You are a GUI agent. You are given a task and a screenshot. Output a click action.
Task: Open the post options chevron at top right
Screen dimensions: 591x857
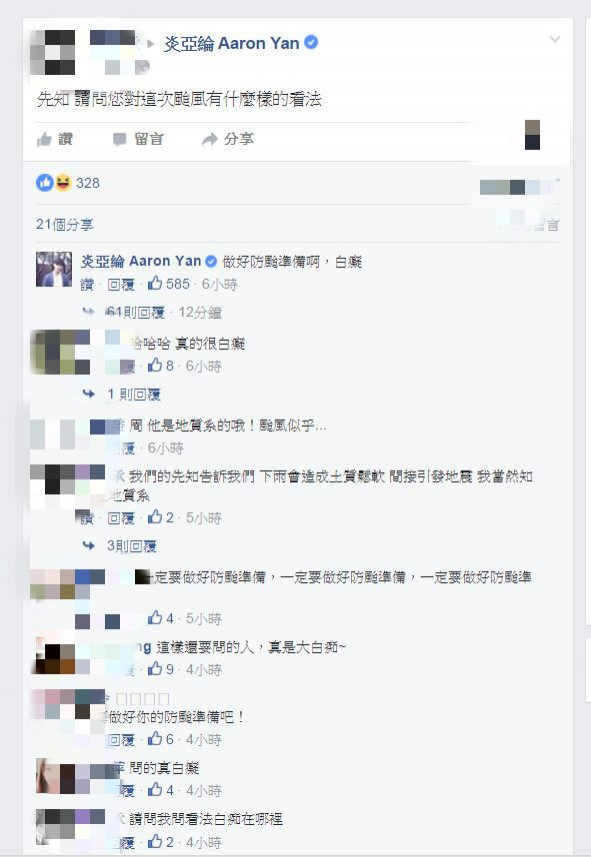[554, 39]
